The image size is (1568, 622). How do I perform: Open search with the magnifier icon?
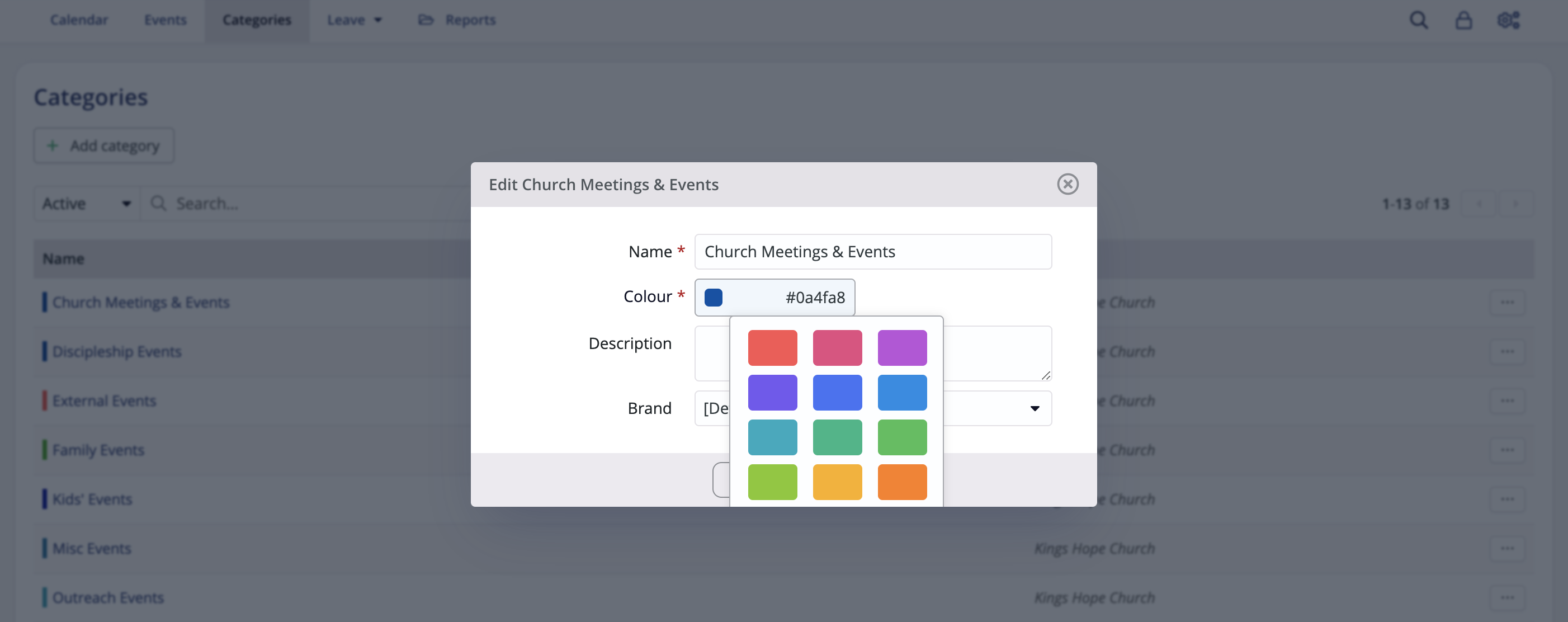pyautogui.click(x=1418, y=20)
